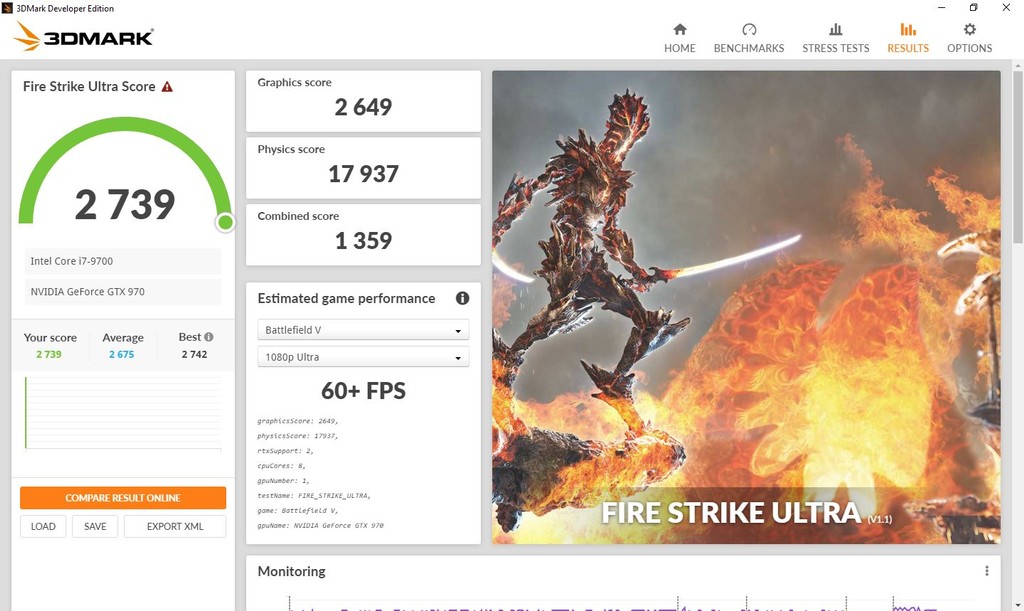Click the info icon next to Best
This screenshot has height=611, width=1024.
click(x=208, y=337)
